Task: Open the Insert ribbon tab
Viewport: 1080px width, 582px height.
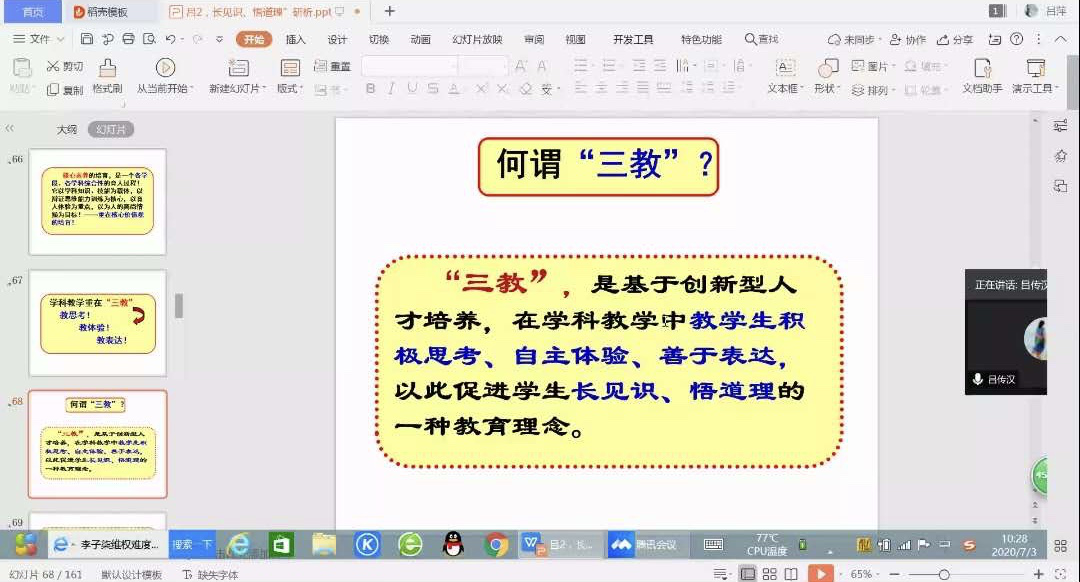Action: pos(296,39)
